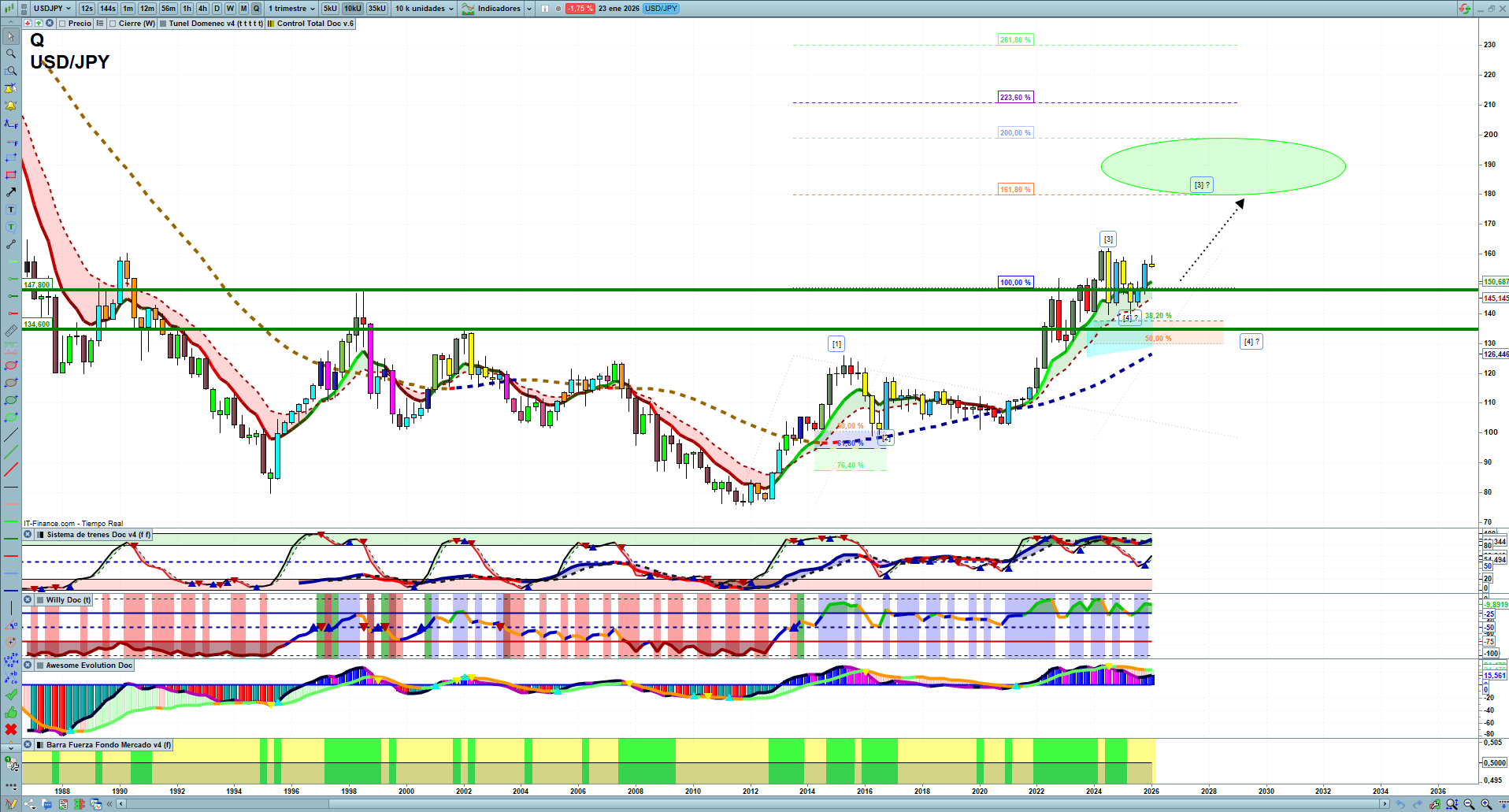
Task: Remove the price indicator row with X
Action: click(x=50, y=24)
